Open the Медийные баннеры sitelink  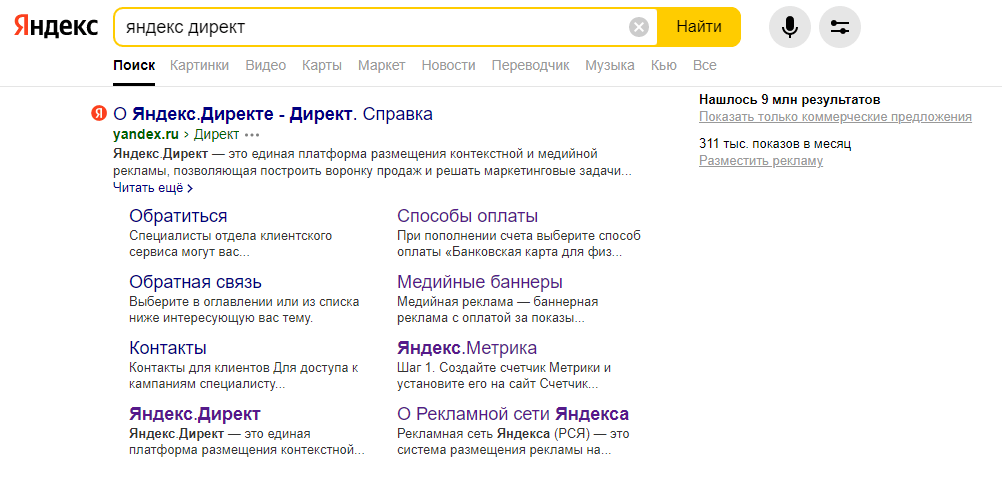pyautogui.click(x=480, y=282)
